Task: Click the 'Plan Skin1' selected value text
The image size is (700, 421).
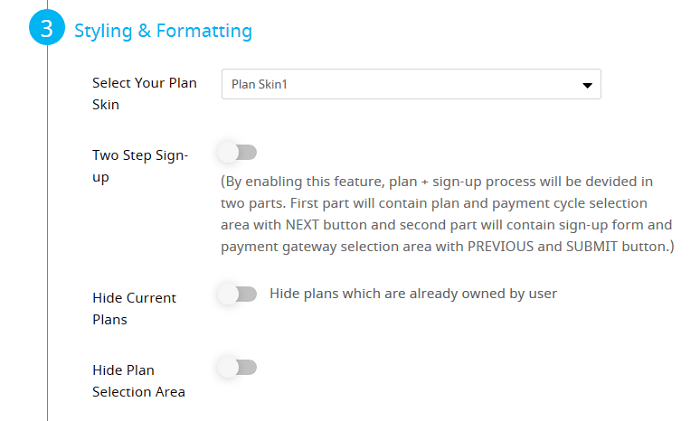Action: pos(259,84)
